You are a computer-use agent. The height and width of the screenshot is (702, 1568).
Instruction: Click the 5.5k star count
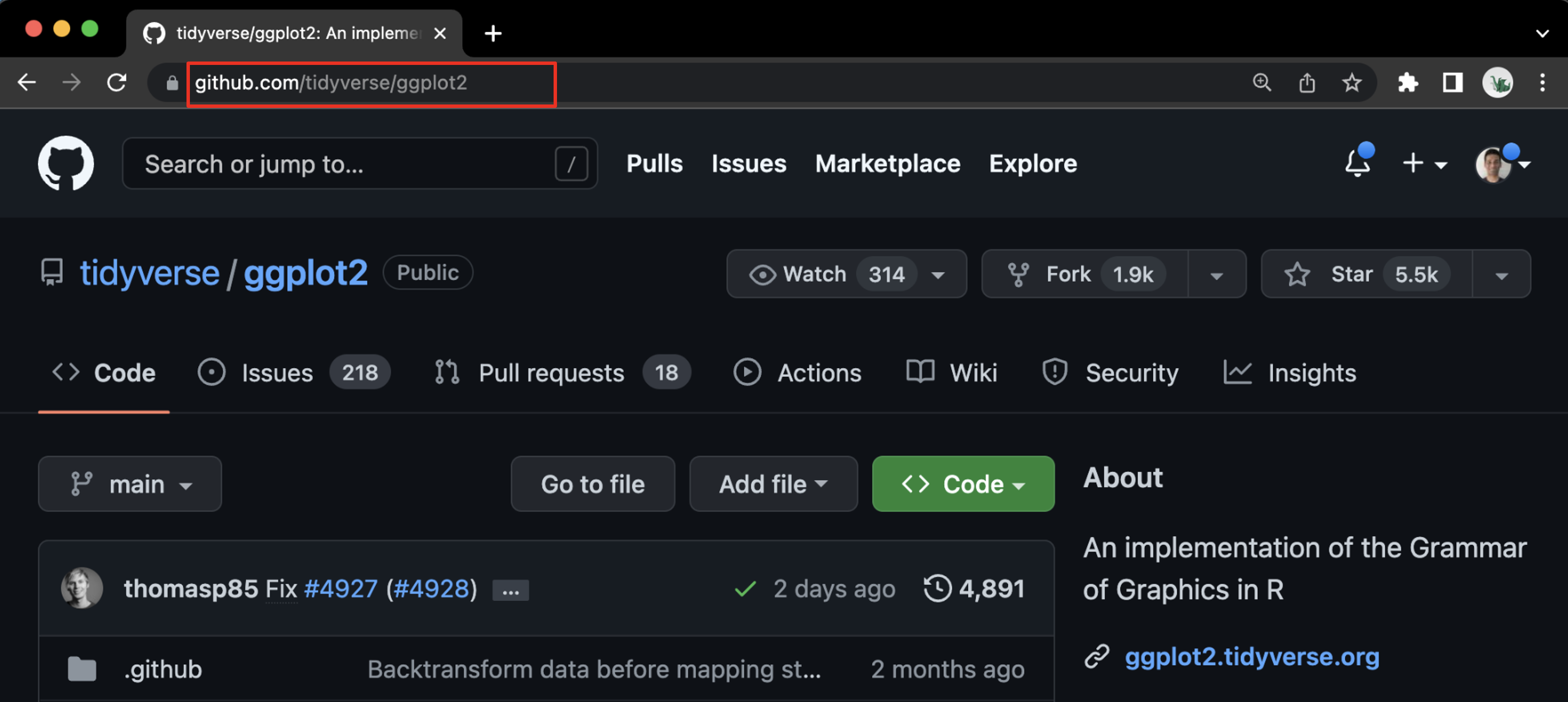(x=1417, y=274)
